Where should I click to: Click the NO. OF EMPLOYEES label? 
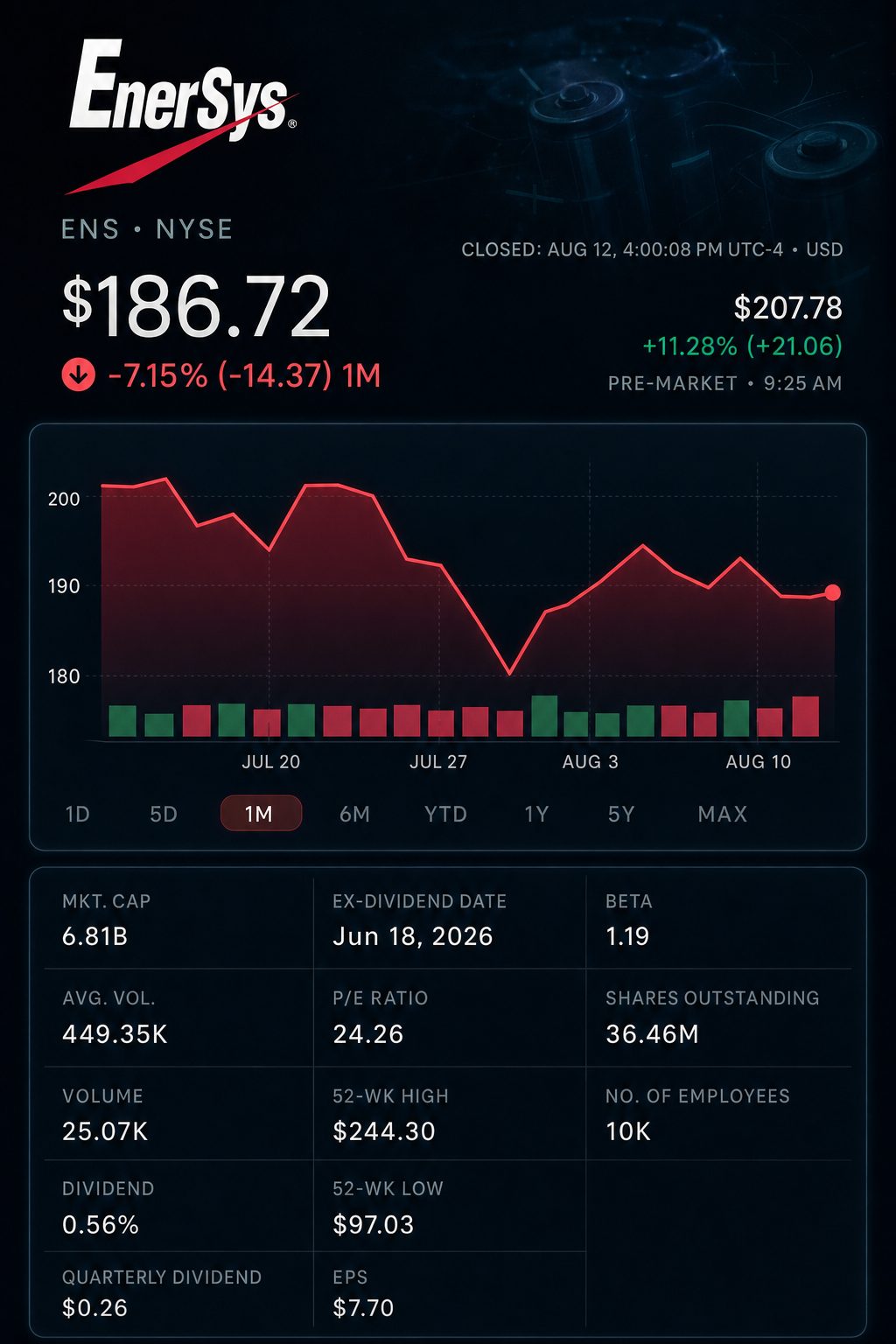coord(697,1096)
